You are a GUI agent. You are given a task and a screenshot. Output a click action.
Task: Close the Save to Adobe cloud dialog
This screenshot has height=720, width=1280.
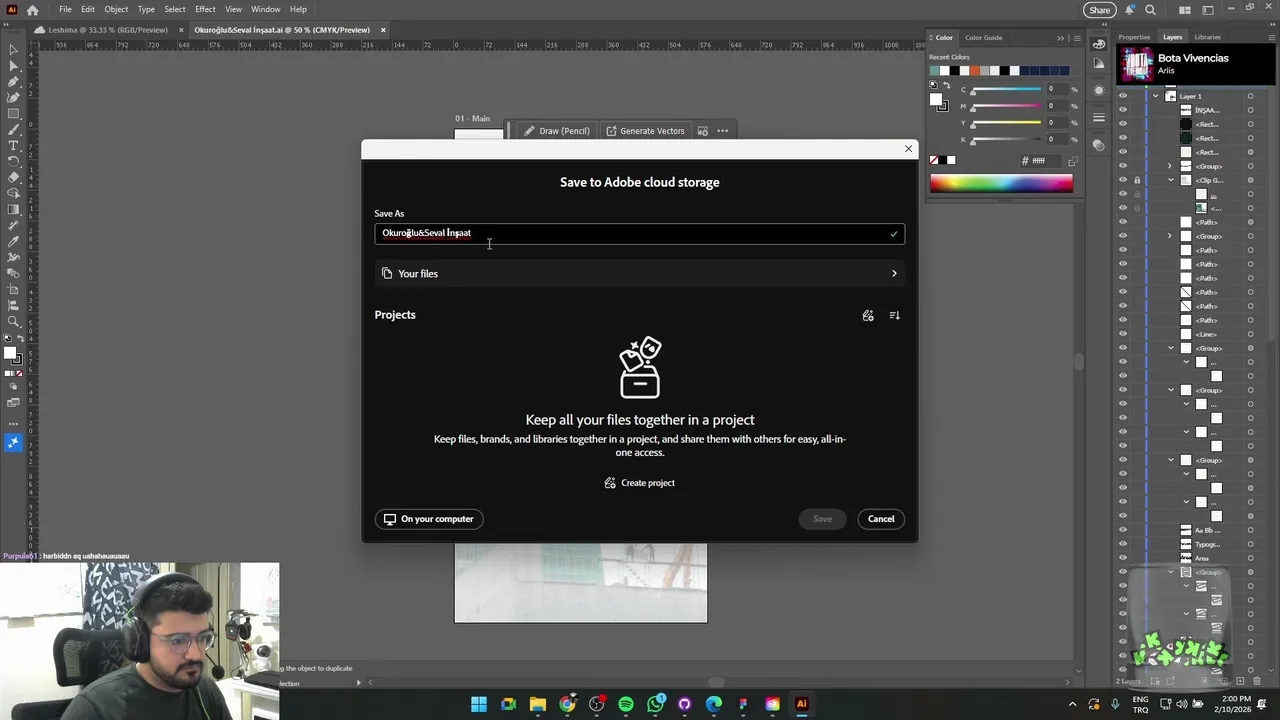(x=908, y=149)
